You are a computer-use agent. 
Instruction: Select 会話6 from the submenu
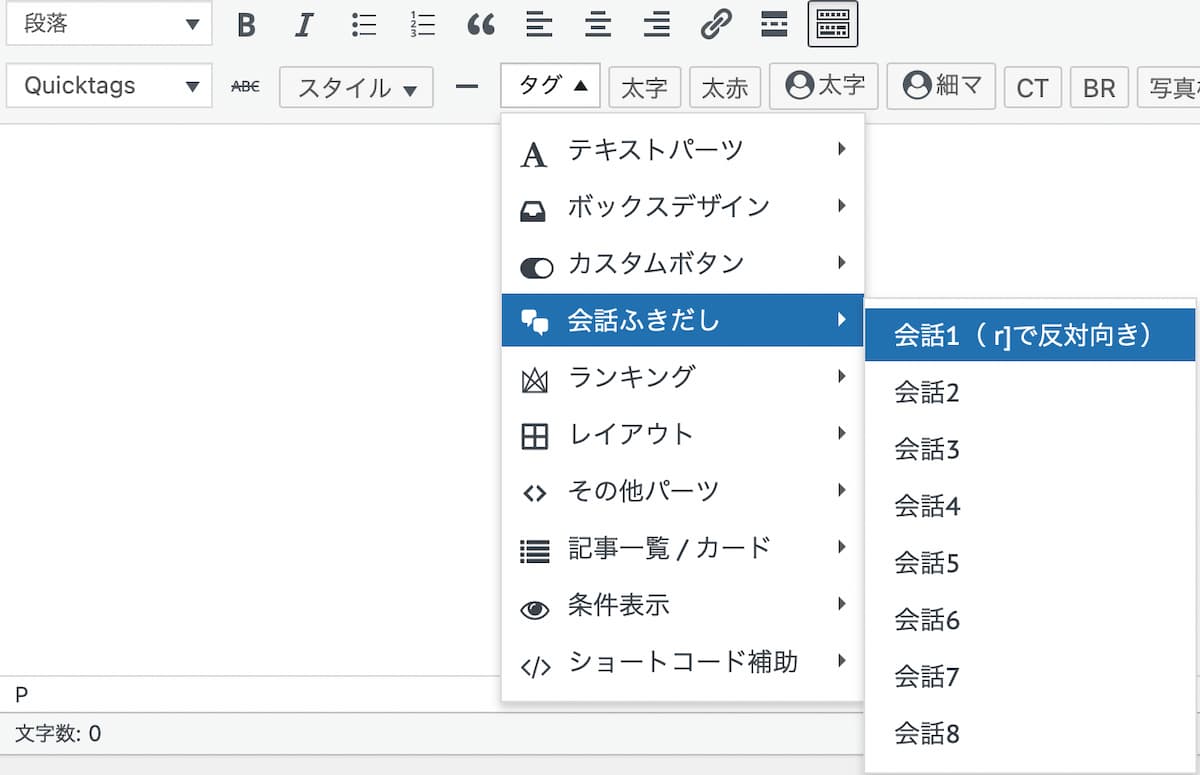click(x=1030, y=621)
